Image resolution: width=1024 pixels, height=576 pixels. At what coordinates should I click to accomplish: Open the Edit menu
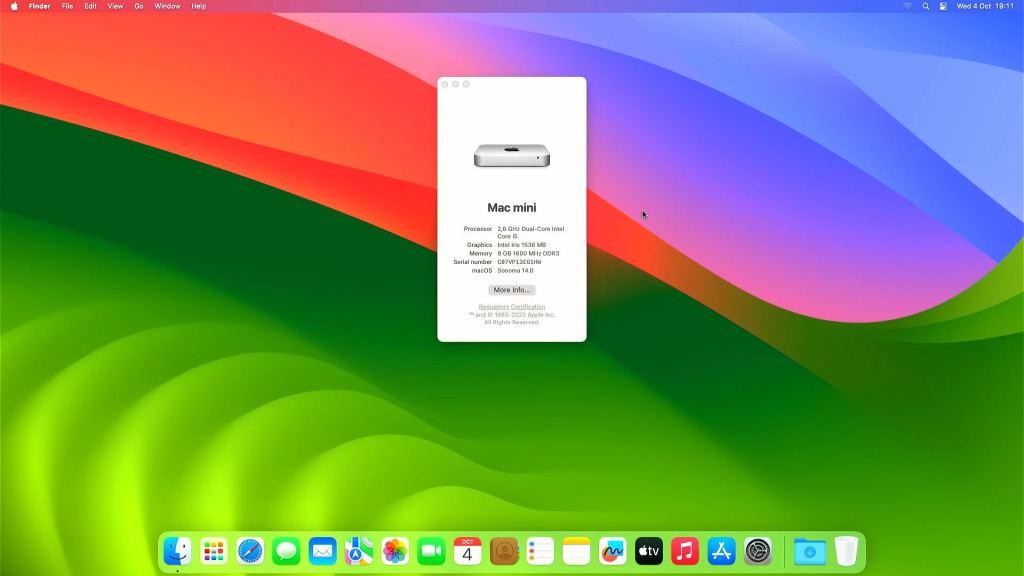[90, 6]
